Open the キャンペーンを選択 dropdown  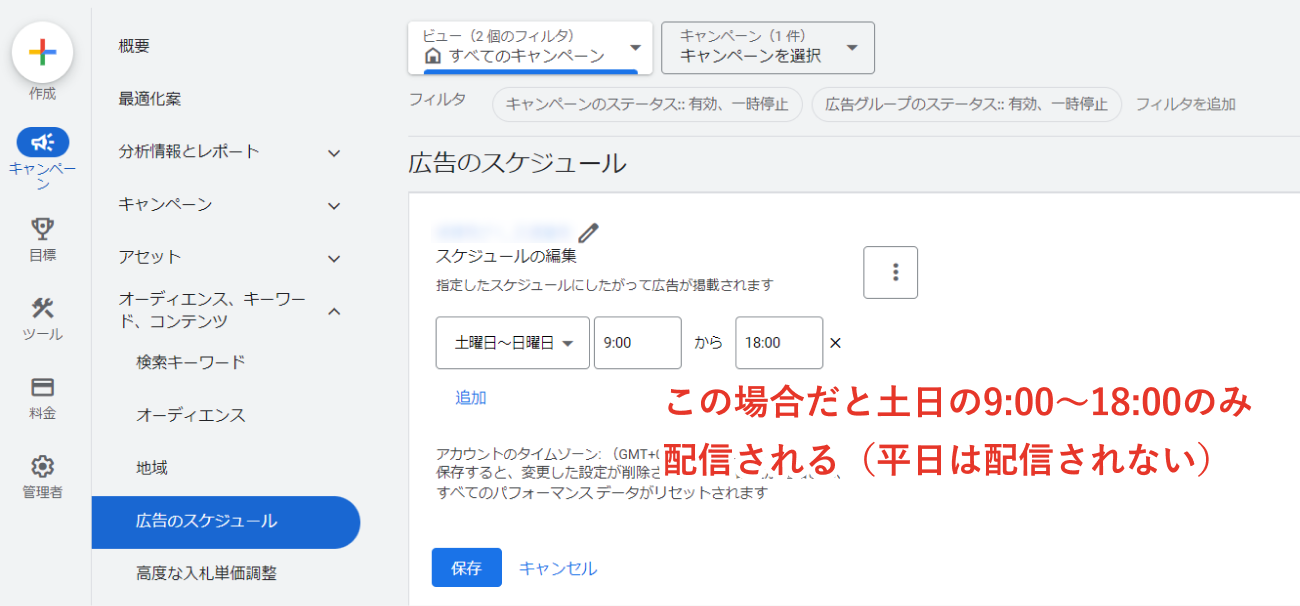[768, 47]
